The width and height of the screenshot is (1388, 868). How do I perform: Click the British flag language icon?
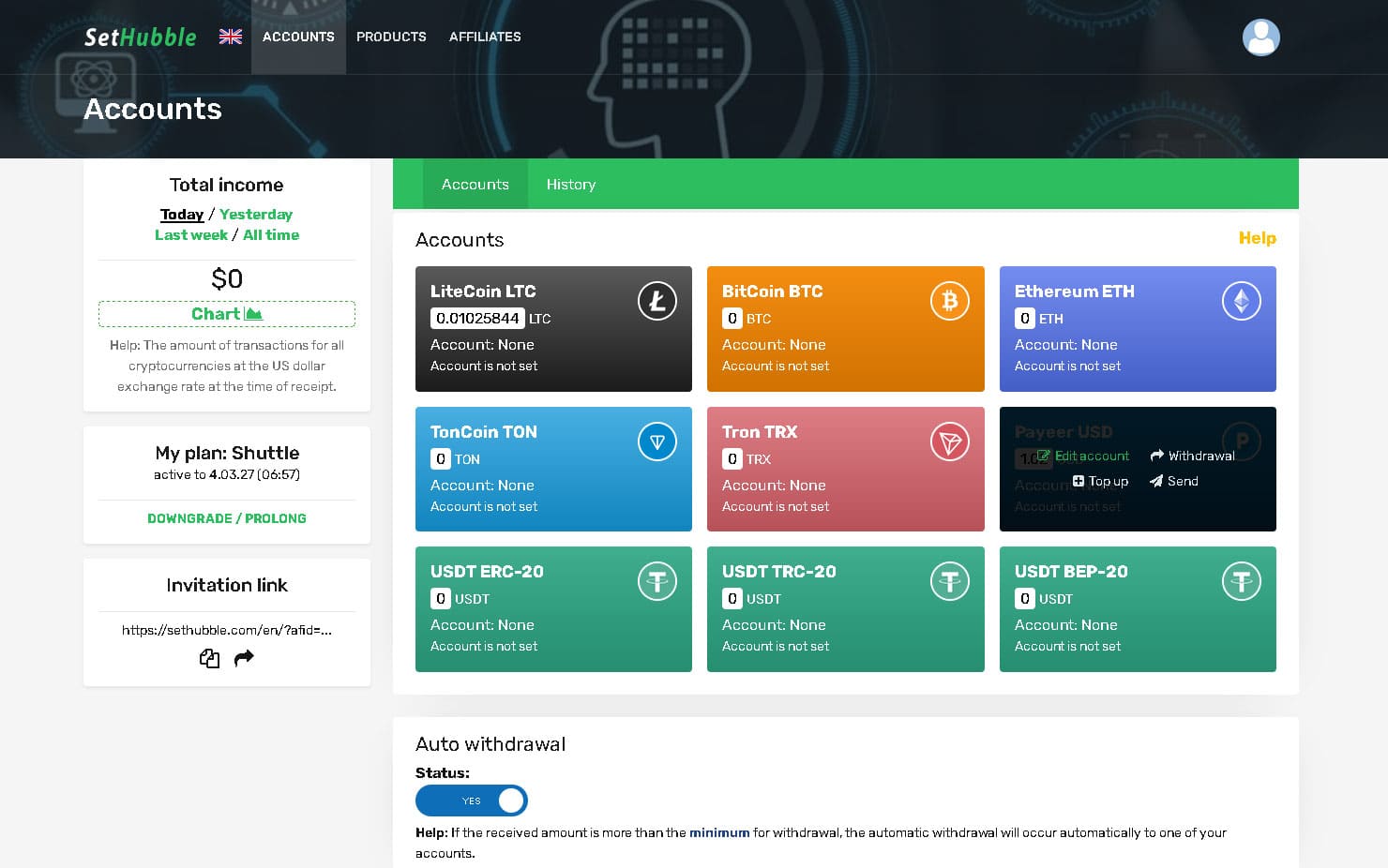click(x=230, y=37)
